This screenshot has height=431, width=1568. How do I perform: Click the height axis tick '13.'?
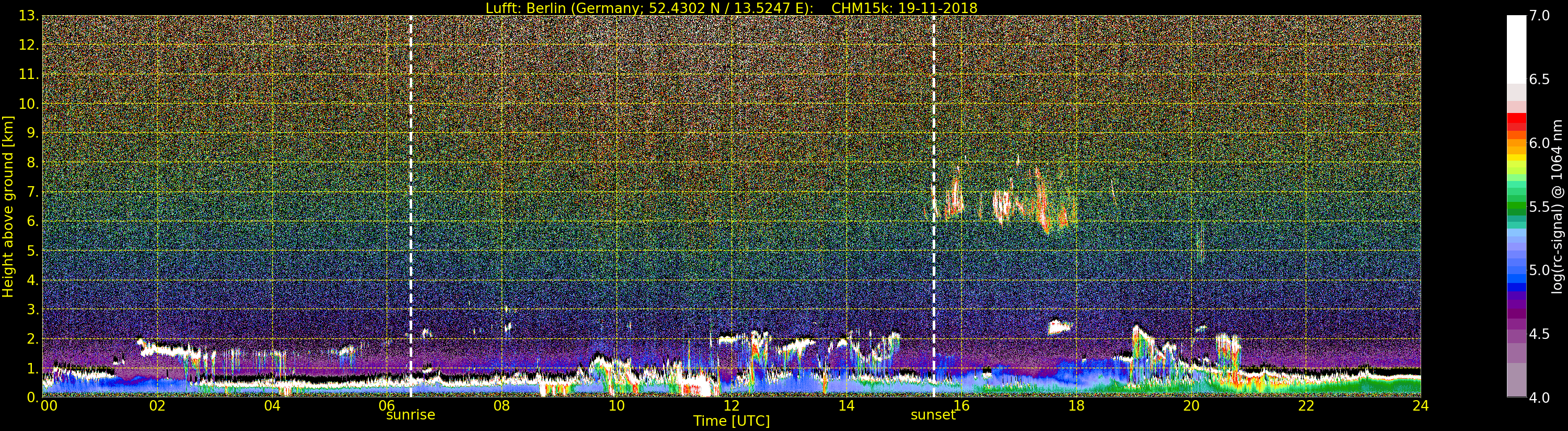click(29, 16)
